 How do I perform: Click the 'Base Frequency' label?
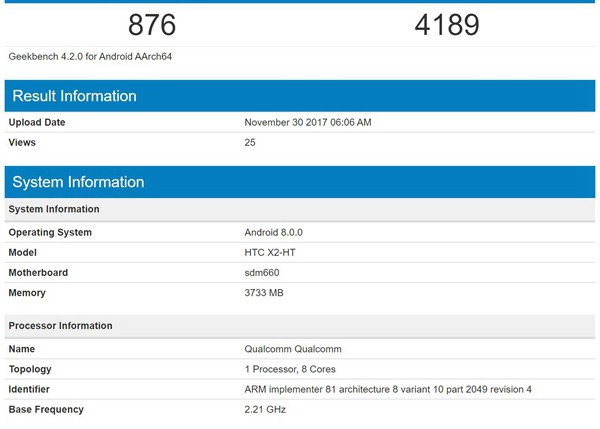(46, 409)
